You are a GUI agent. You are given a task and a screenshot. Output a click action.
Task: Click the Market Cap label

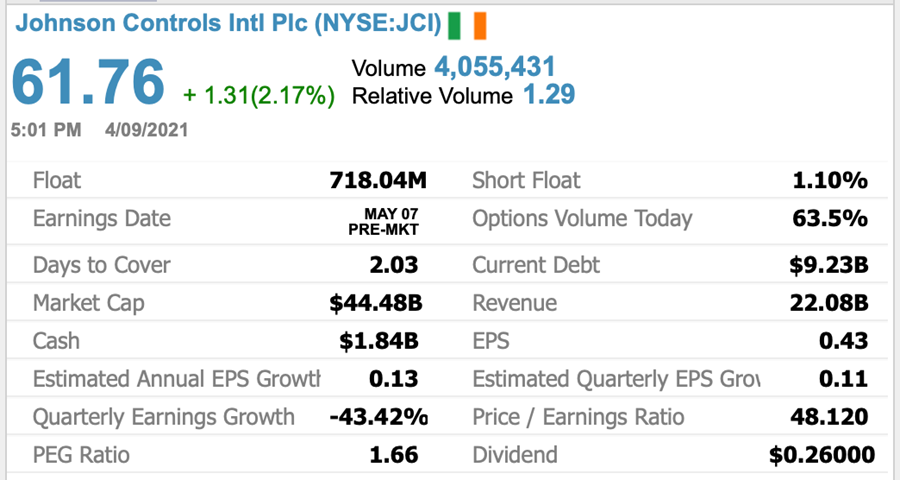[88, 303]
